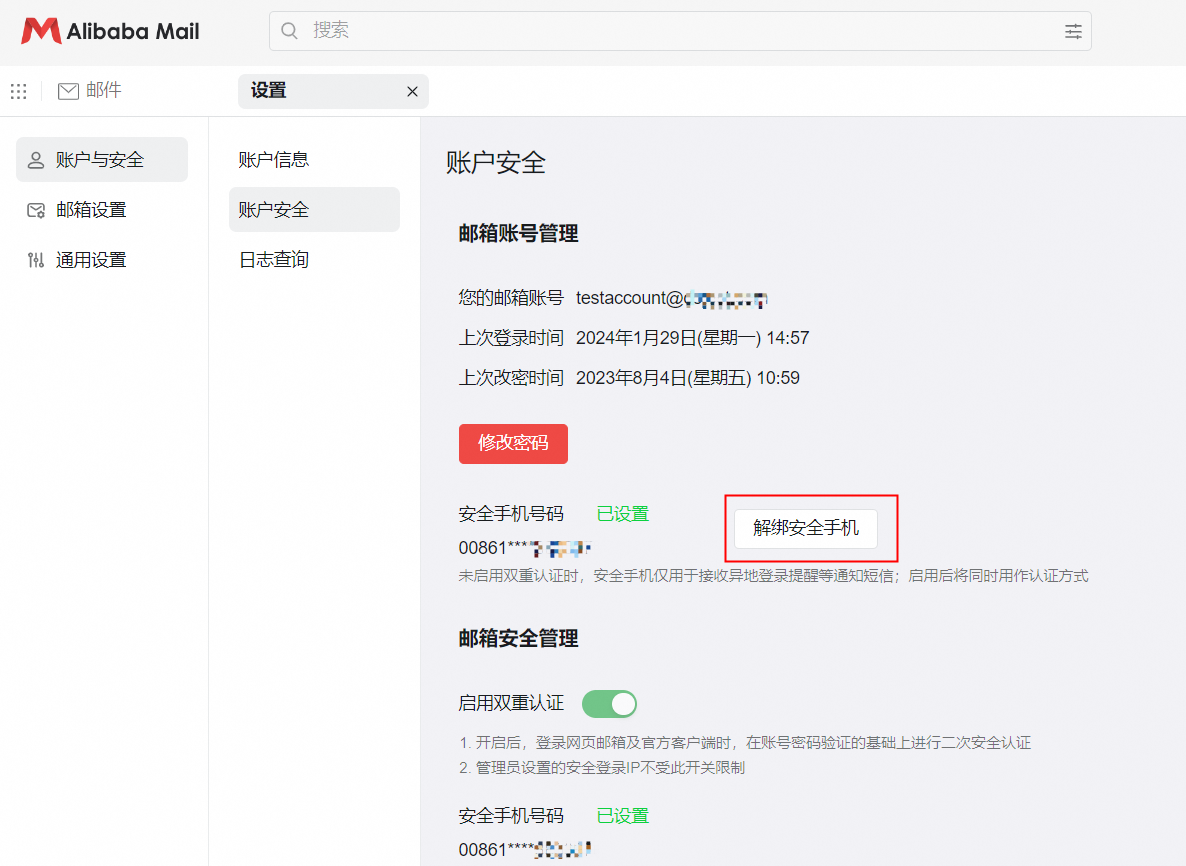Click the testaccount email address
The image size is (1186, 866).
672,298
